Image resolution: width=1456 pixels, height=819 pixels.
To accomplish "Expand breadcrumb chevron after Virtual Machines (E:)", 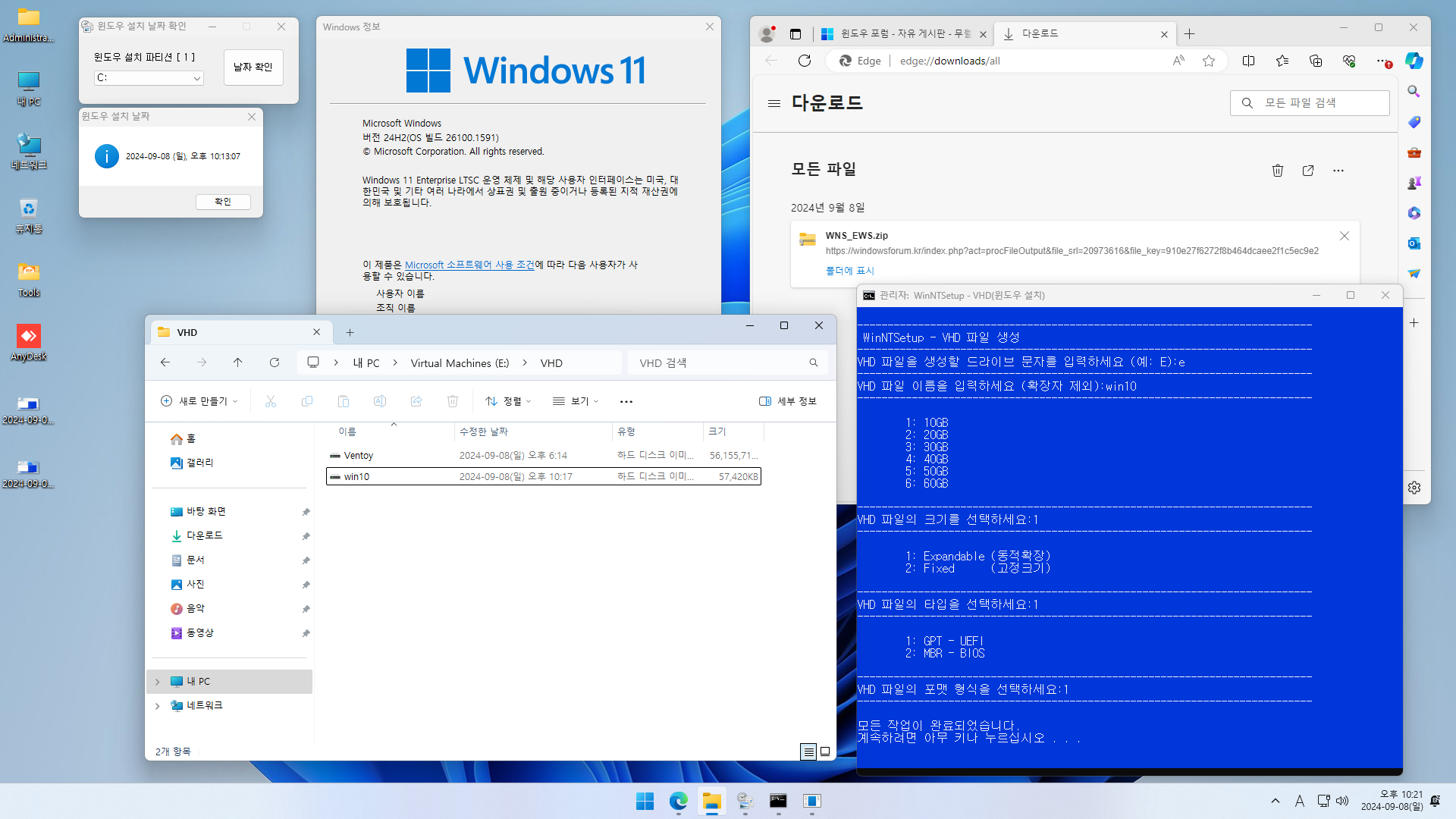I will point(525,363).
